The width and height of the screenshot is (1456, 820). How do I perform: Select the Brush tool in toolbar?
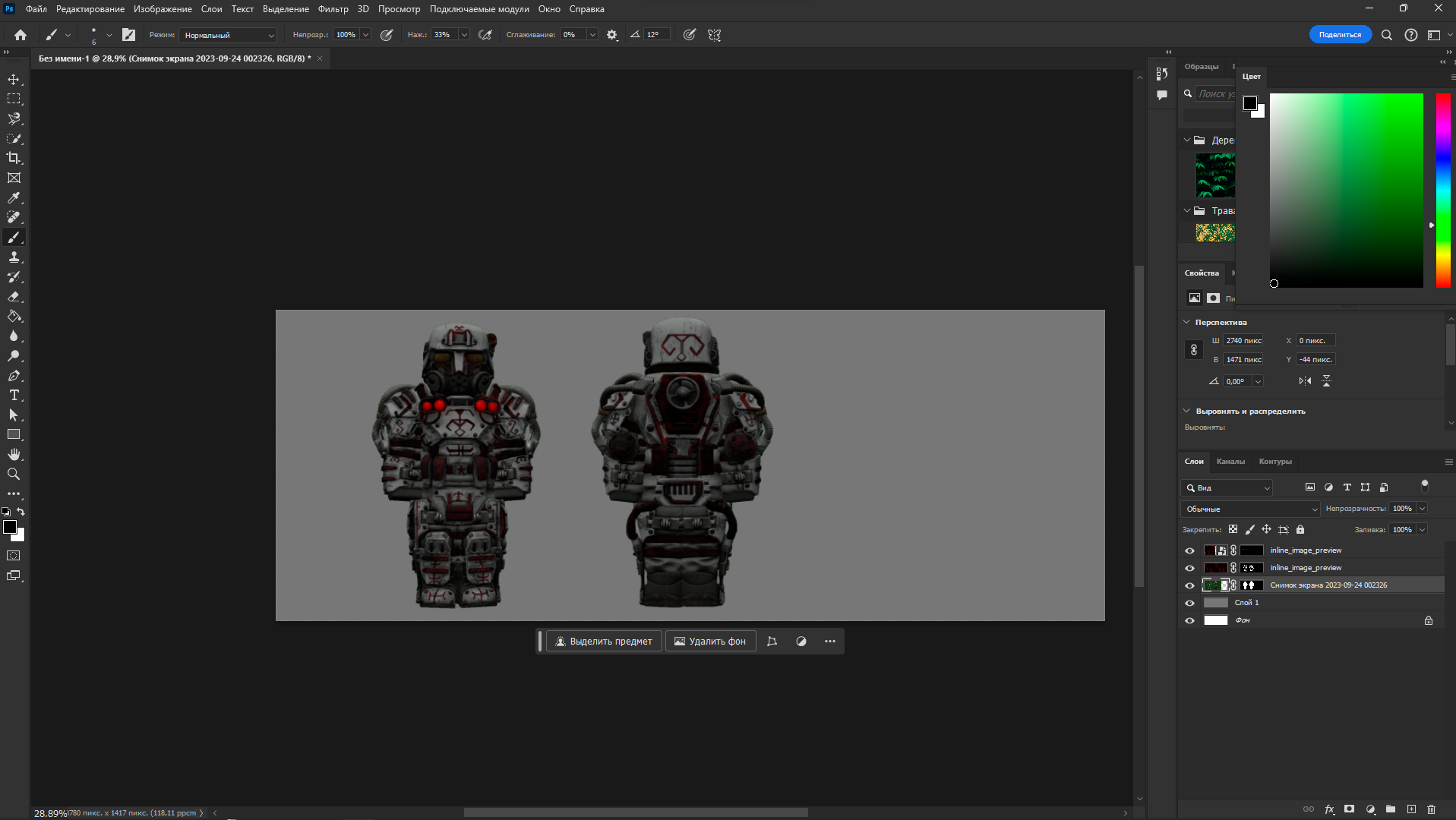coord(14,237)
